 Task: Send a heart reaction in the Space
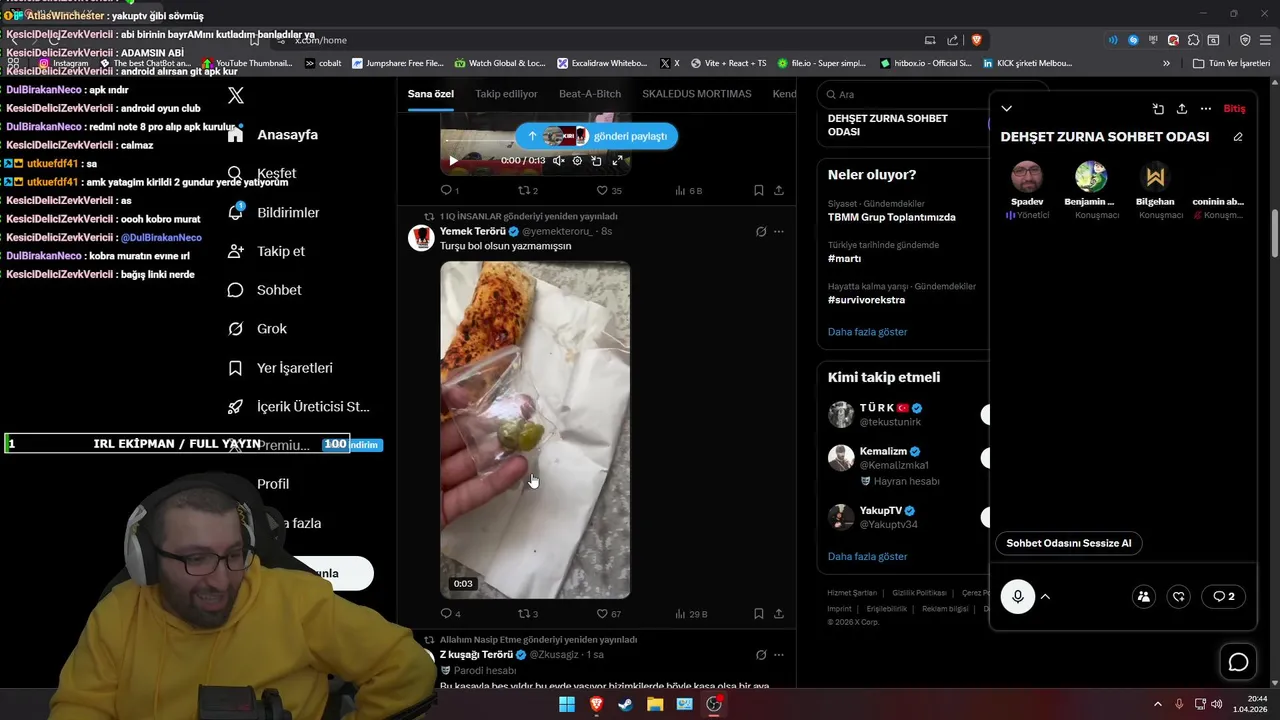pos(1179,597)
